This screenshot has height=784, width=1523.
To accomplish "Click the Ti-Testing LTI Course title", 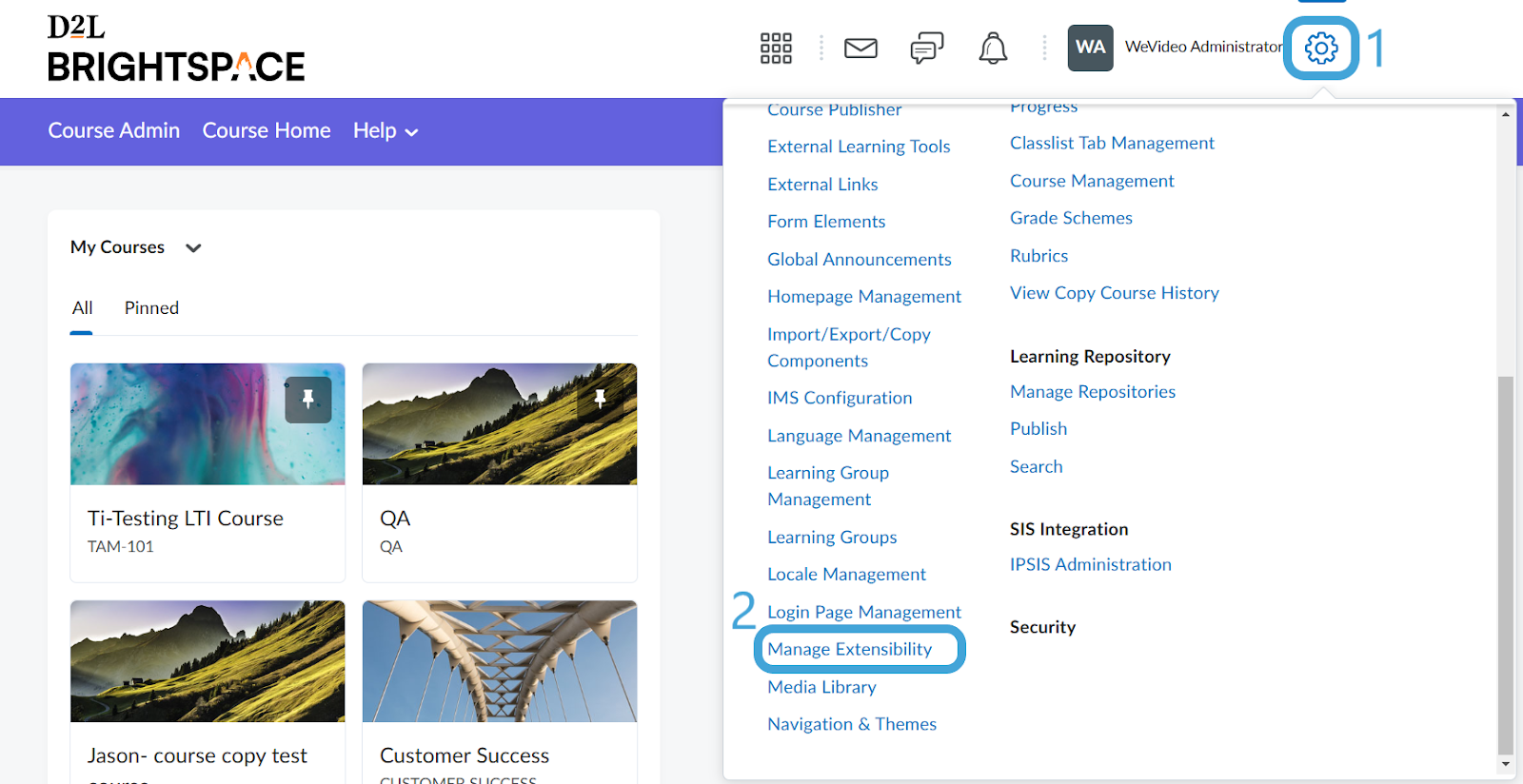I will tap(186, 519).
